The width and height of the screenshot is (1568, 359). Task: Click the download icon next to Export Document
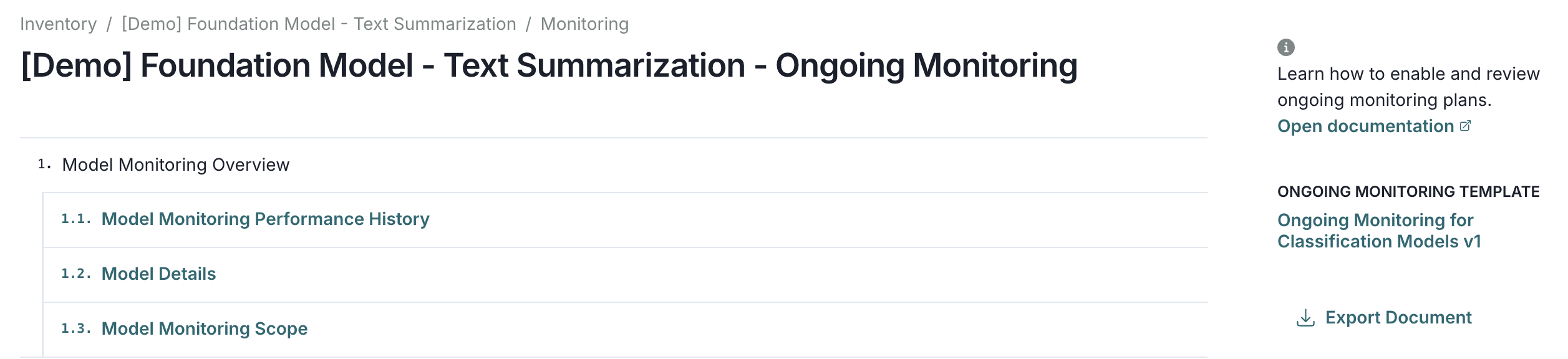coord(1305,317)
